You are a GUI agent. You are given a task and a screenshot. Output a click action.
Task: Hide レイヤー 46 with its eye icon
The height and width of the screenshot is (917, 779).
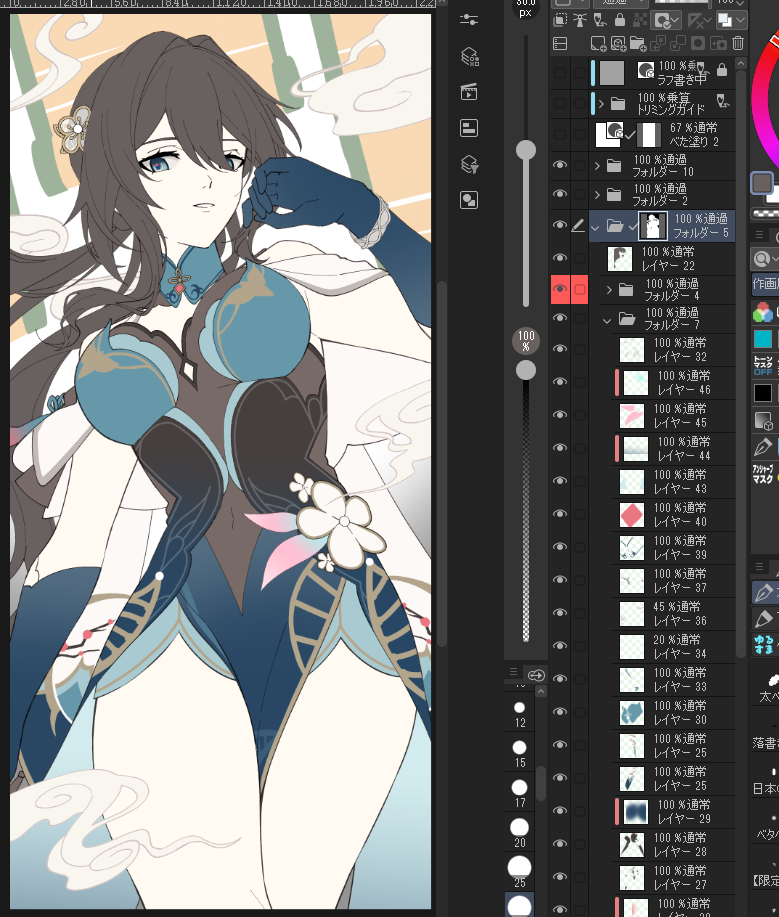tap(560, 382)
